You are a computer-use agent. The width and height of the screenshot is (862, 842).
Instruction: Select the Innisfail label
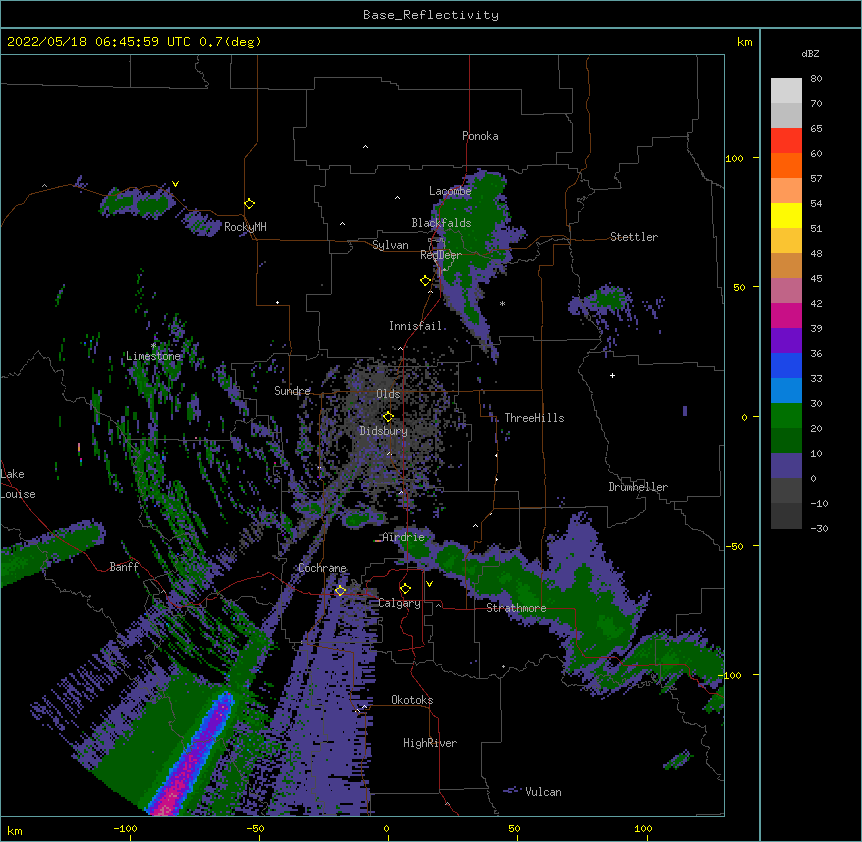[x=416, y=326]
